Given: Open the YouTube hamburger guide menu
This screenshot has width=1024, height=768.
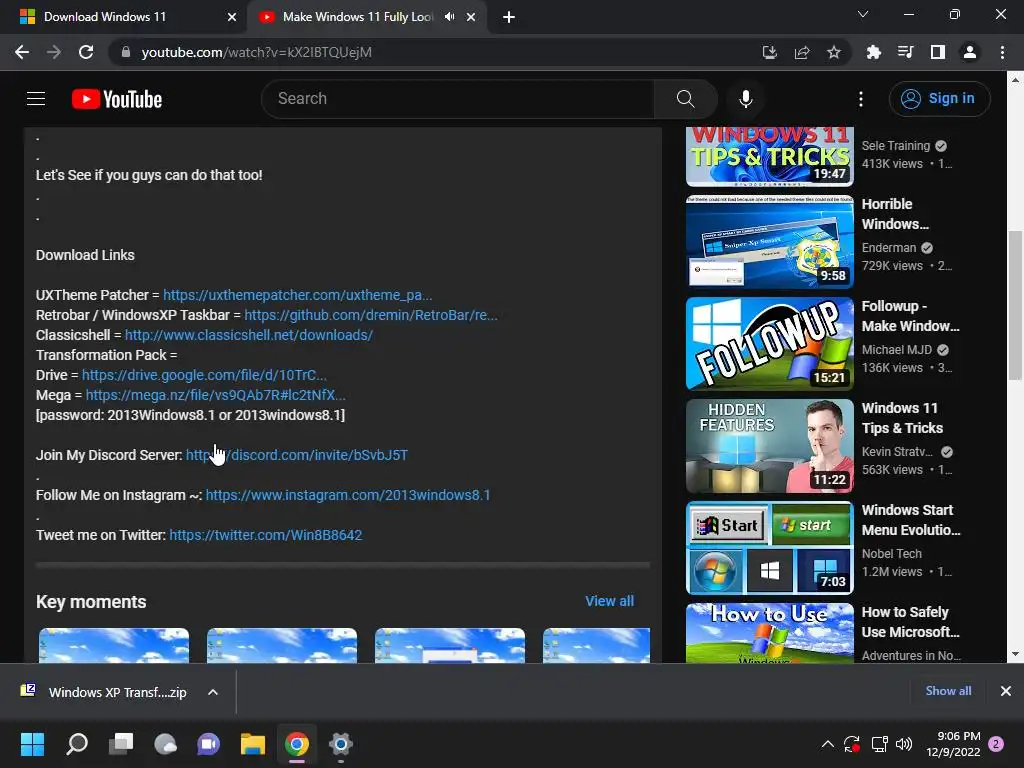Looking at the screenshot, I should point(36,99).
